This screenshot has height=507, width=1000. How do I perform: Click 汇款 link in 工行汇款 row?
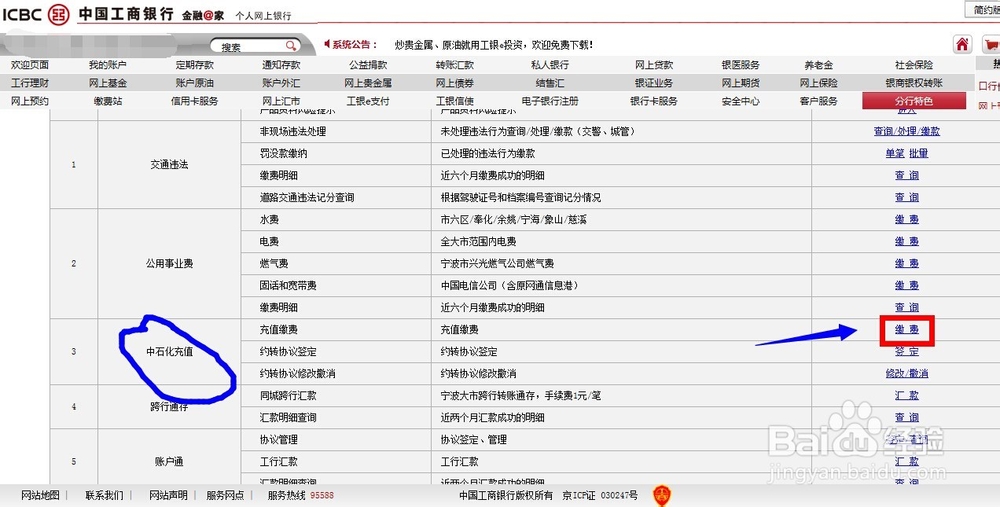tap(906, 461)
